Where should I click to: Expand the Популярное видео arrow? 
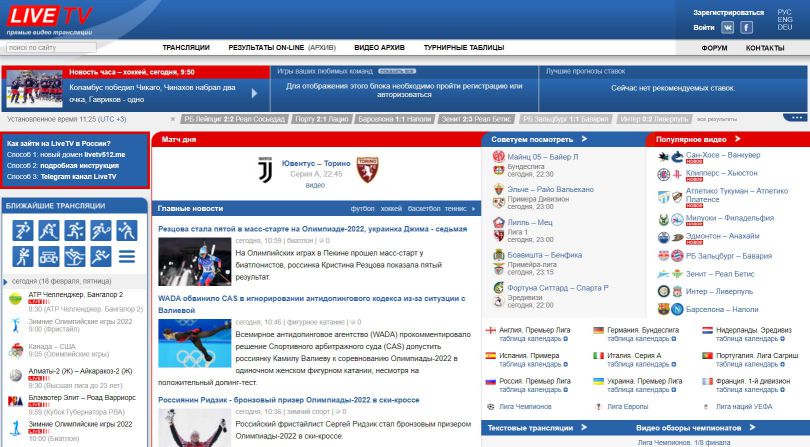[x=738, y=138]
